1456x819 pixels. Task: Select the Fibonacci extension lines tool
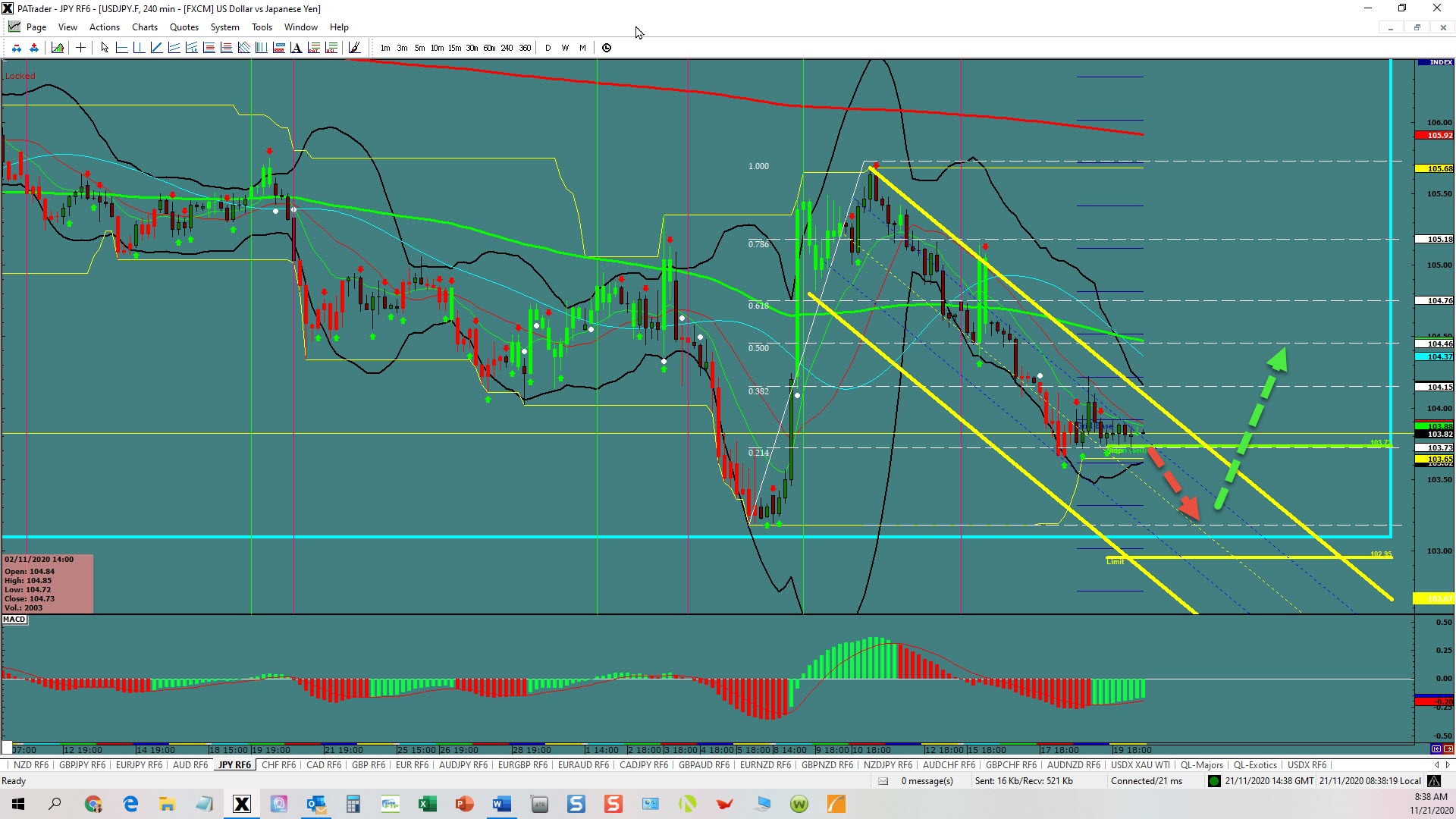pyautogui.click(x=227, y=48)
